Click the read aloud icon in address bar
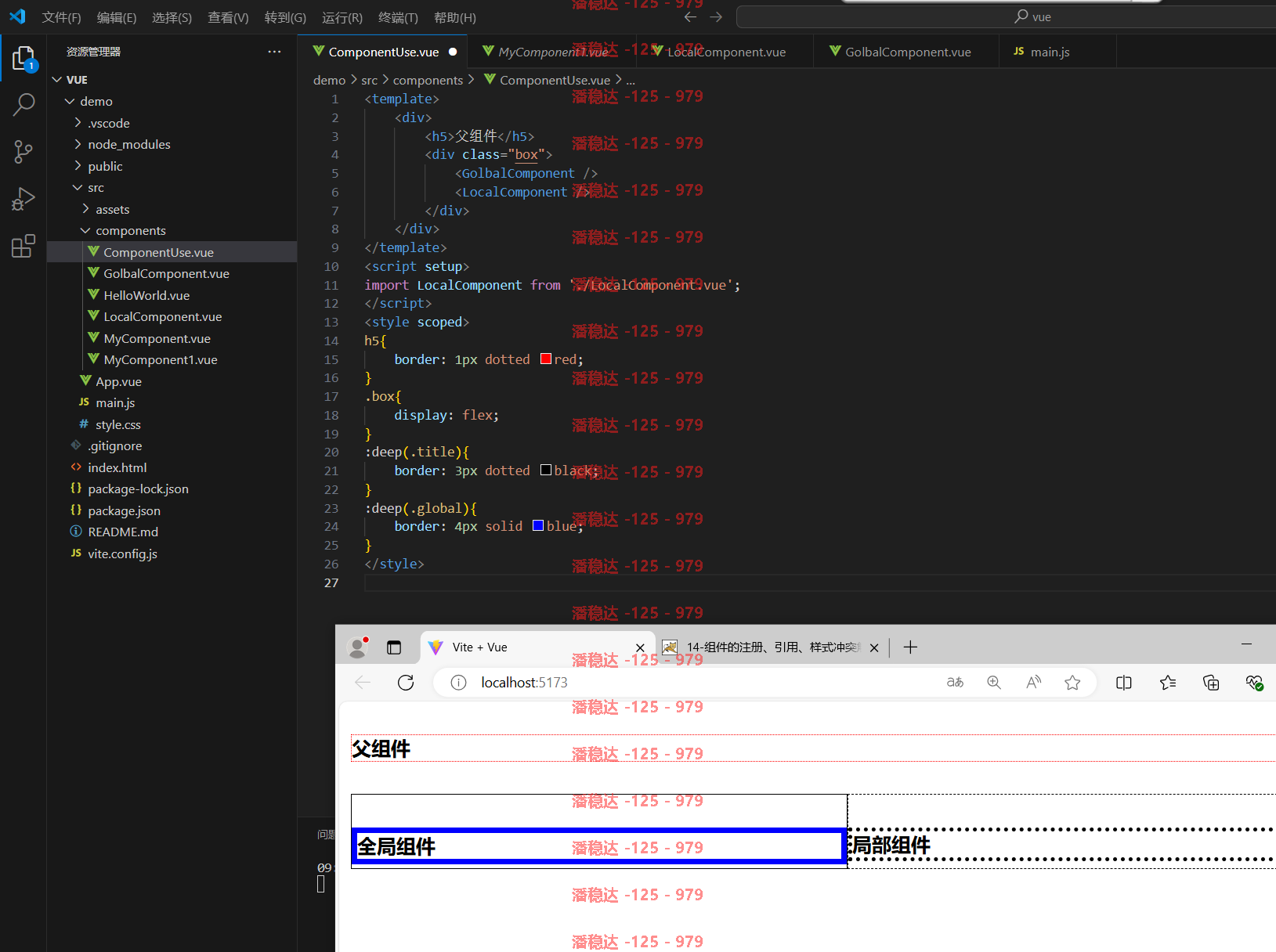Image resolution: width=1276 pixels, height=952 pixels. coord(1034,683)
